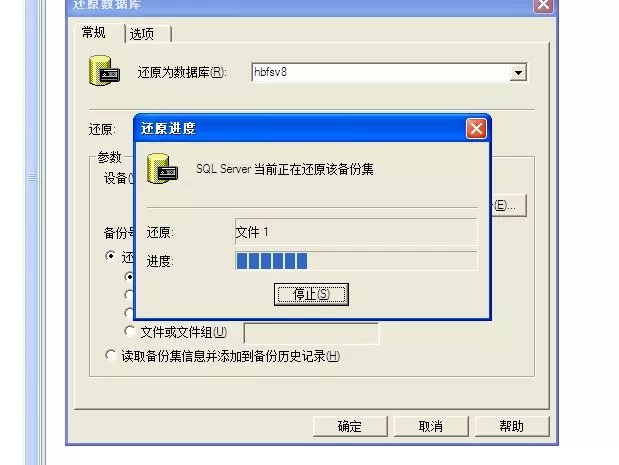Cancel using the 取消 button
Screen dimensions: 619x465
pos(431,426)
